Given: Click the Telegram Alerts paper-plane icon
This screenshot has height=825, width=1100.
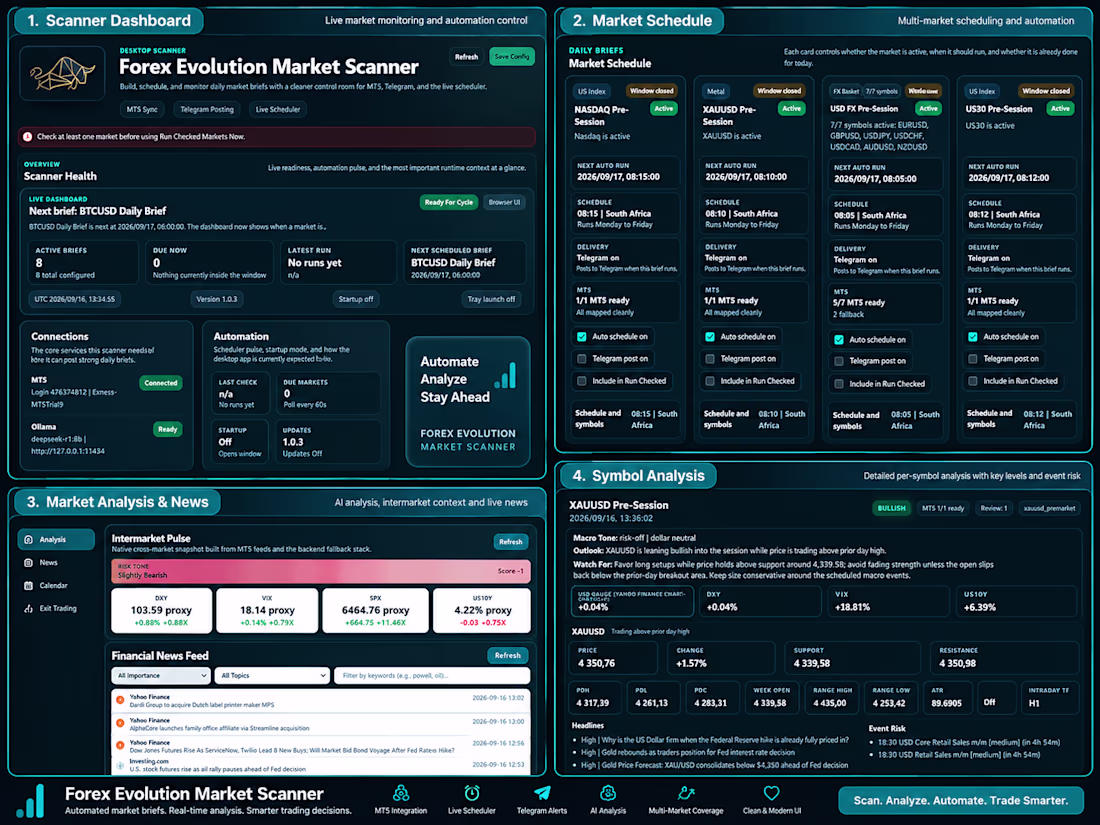Looking at the screenshot, I should tap(542, 793).
